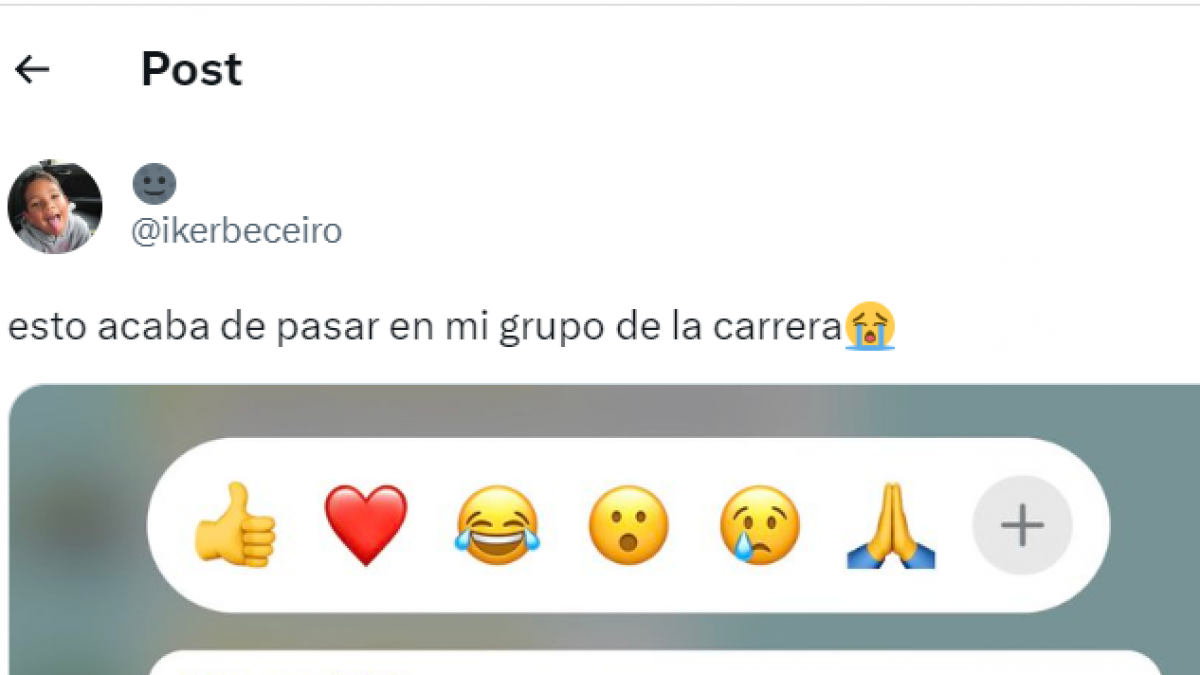Go back using the left arrow

point(32,69)
